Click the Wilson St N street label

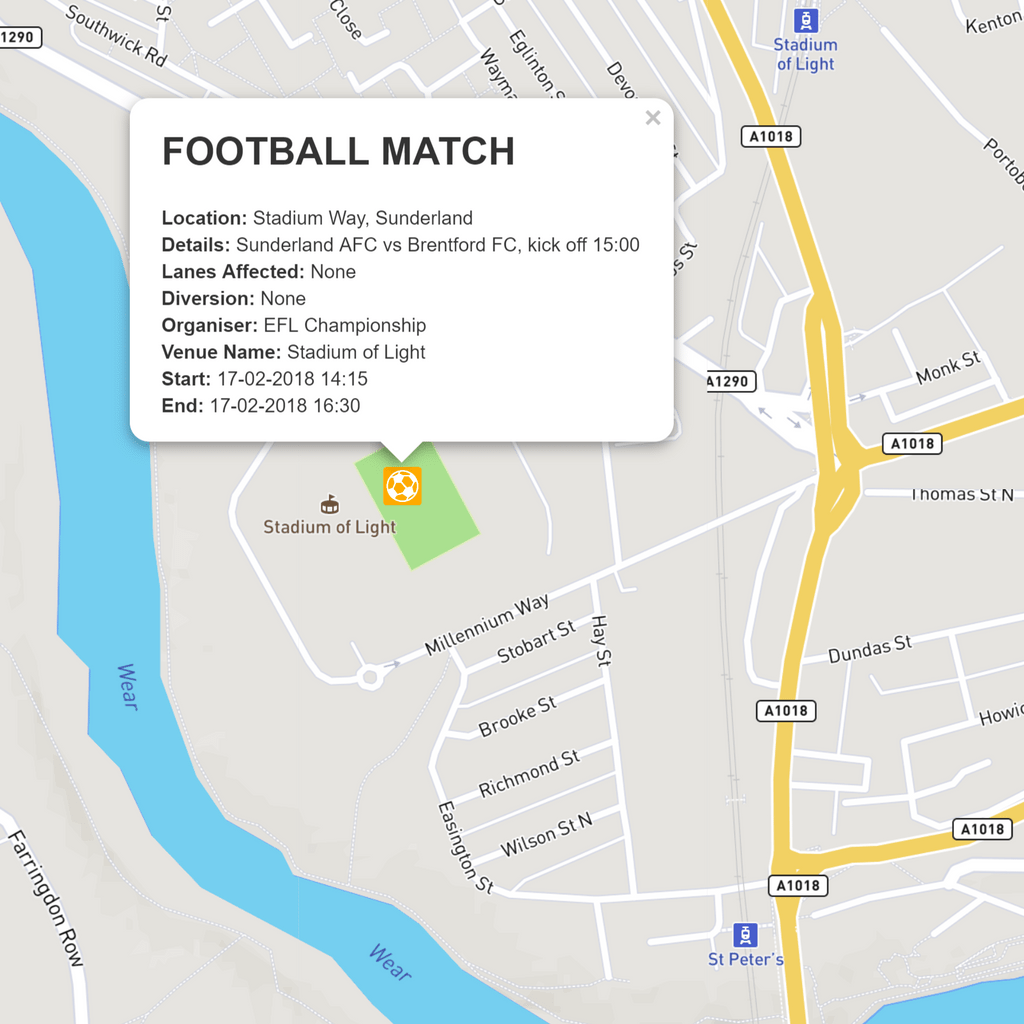point(547,835)
